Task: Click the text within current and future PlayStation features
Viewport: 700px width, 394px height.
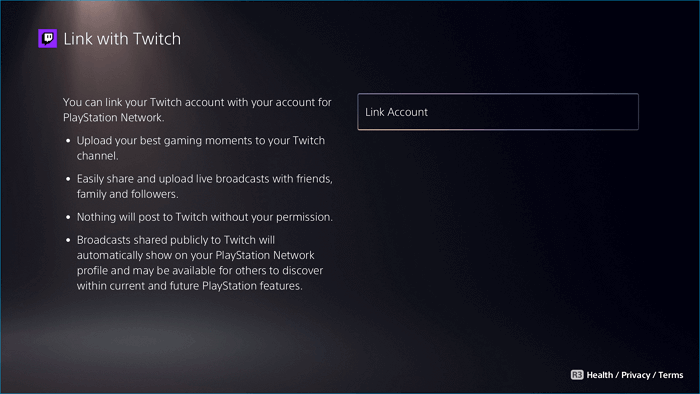Action: (x=189, y=286)
